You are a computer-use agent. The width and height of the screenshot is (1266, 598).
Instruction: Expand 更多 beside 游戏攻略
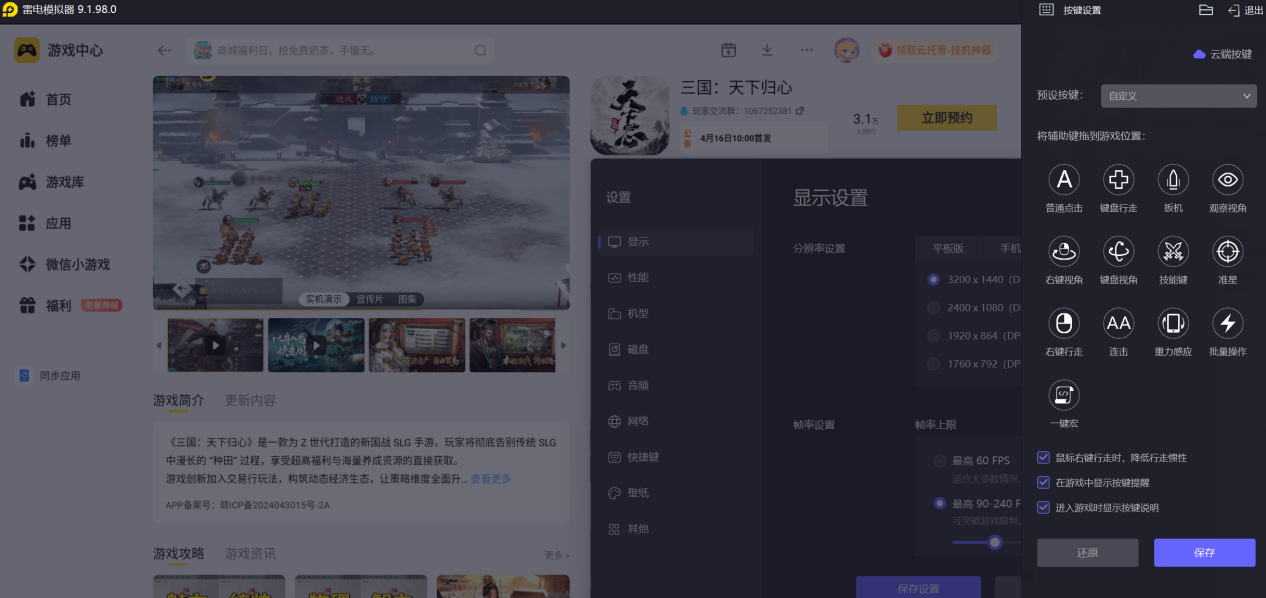coord(557,555)
